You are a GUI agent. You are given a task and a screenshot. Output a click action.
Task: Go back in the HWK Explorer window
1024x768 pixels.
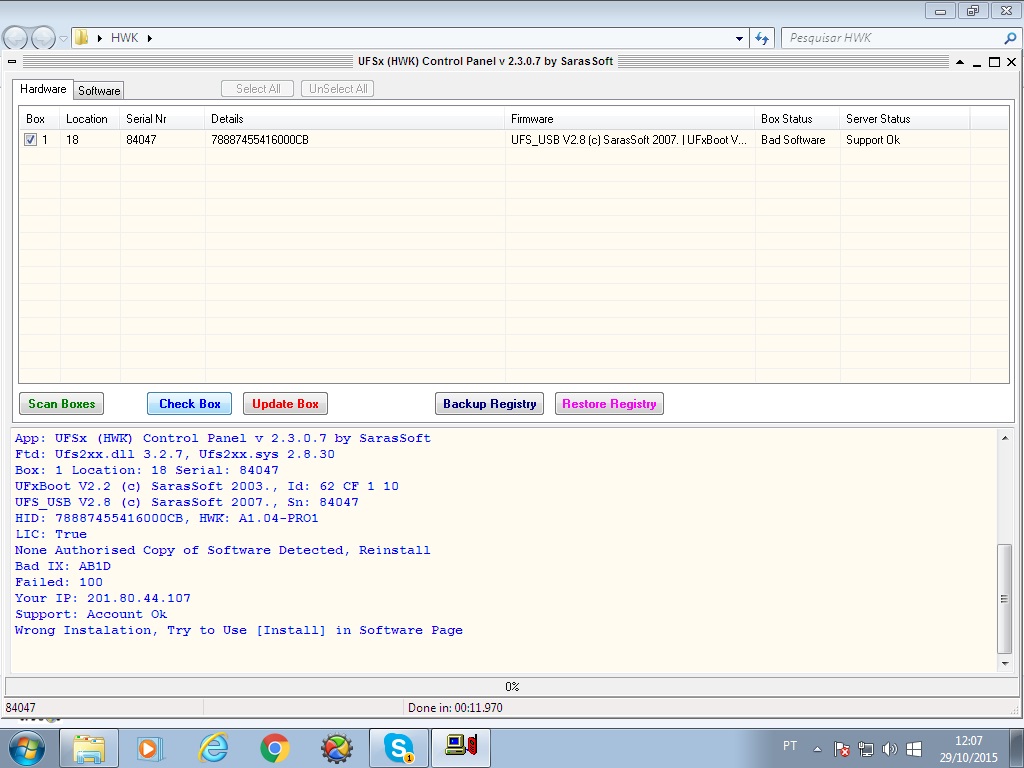[x=16, y=39]
